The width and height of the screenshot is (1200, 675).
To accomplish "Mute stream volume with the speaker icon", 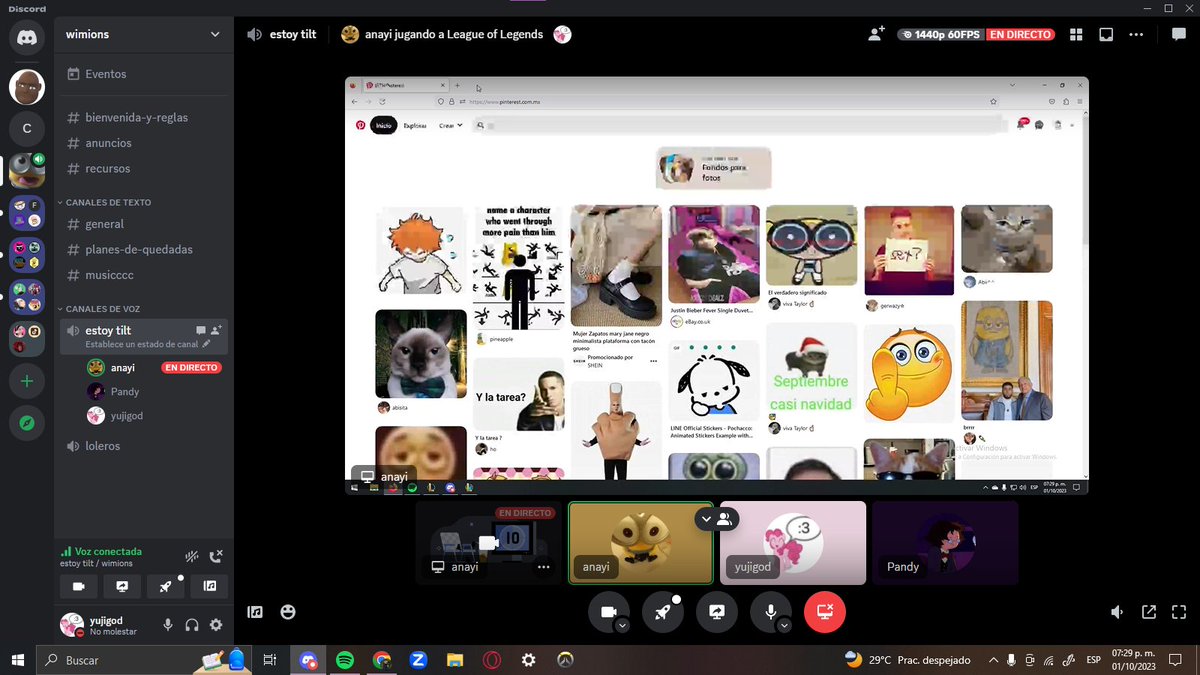I will pyautogui.click(x=1117, y=612).
